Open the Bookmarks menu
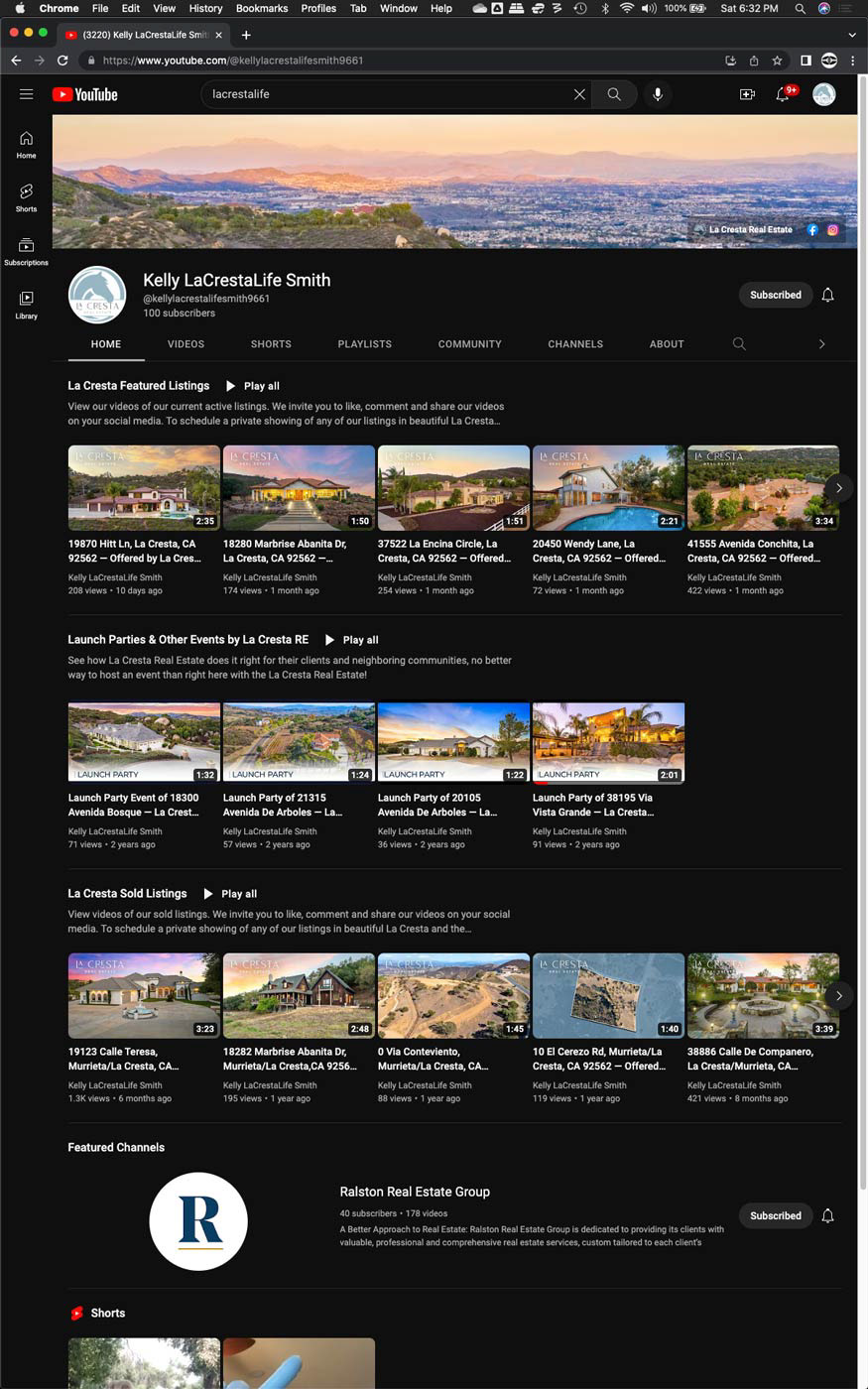The image size is (868, 1389). point(262,8)
